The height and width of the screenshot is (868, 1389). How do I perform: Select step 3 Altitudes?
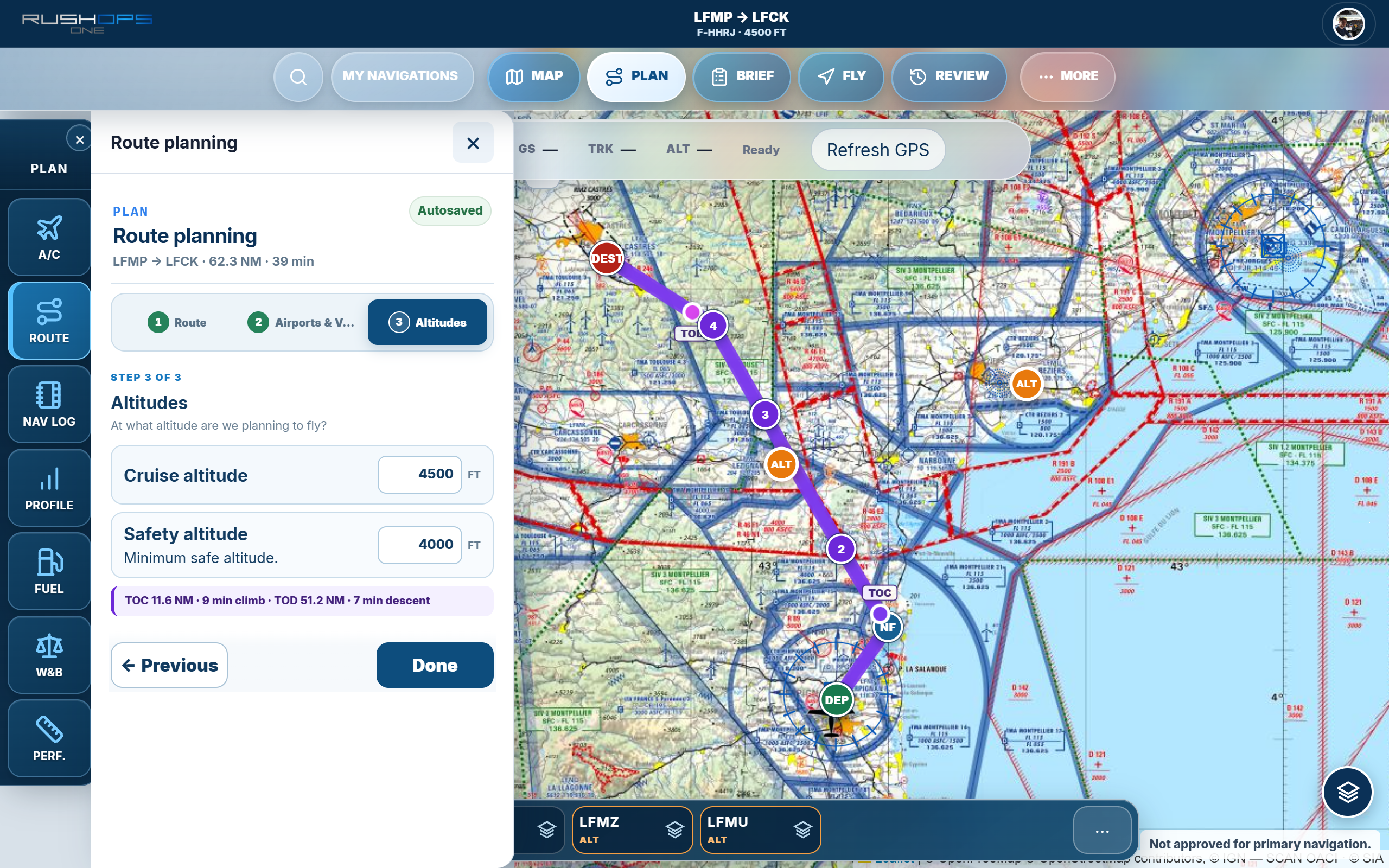pos(428,322)
